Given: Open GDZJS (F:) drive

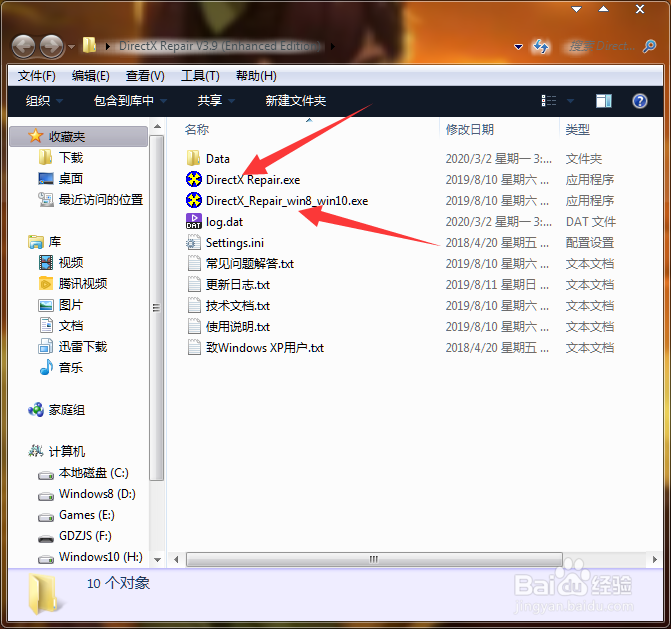Looking at the screenshot, I should [85, 536].
